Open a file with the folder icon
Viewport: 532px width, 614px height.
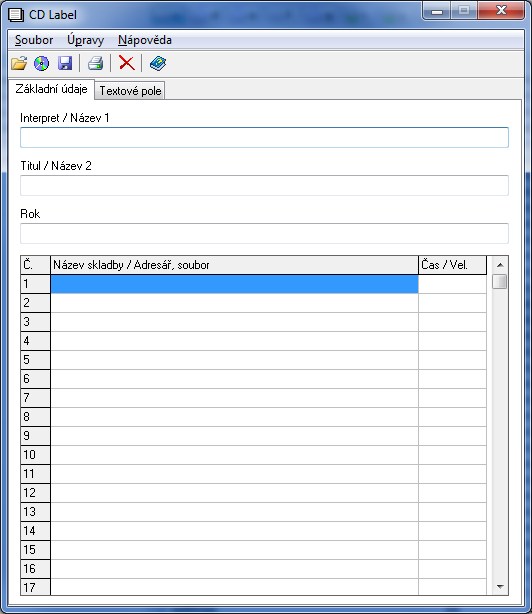click(19, 63)
